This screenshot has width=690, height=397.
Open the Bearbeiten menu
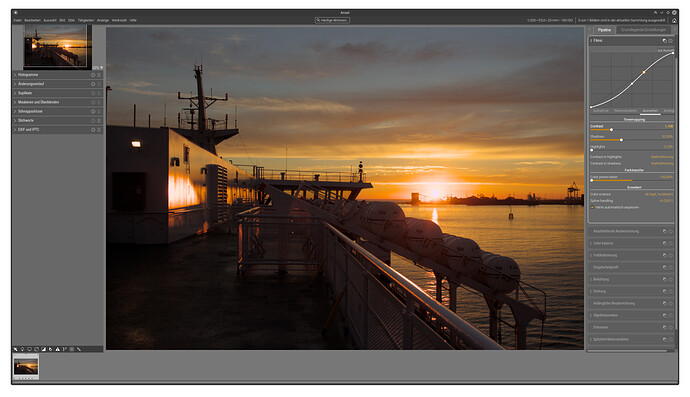pyautogui.click(x=32, y=20)
